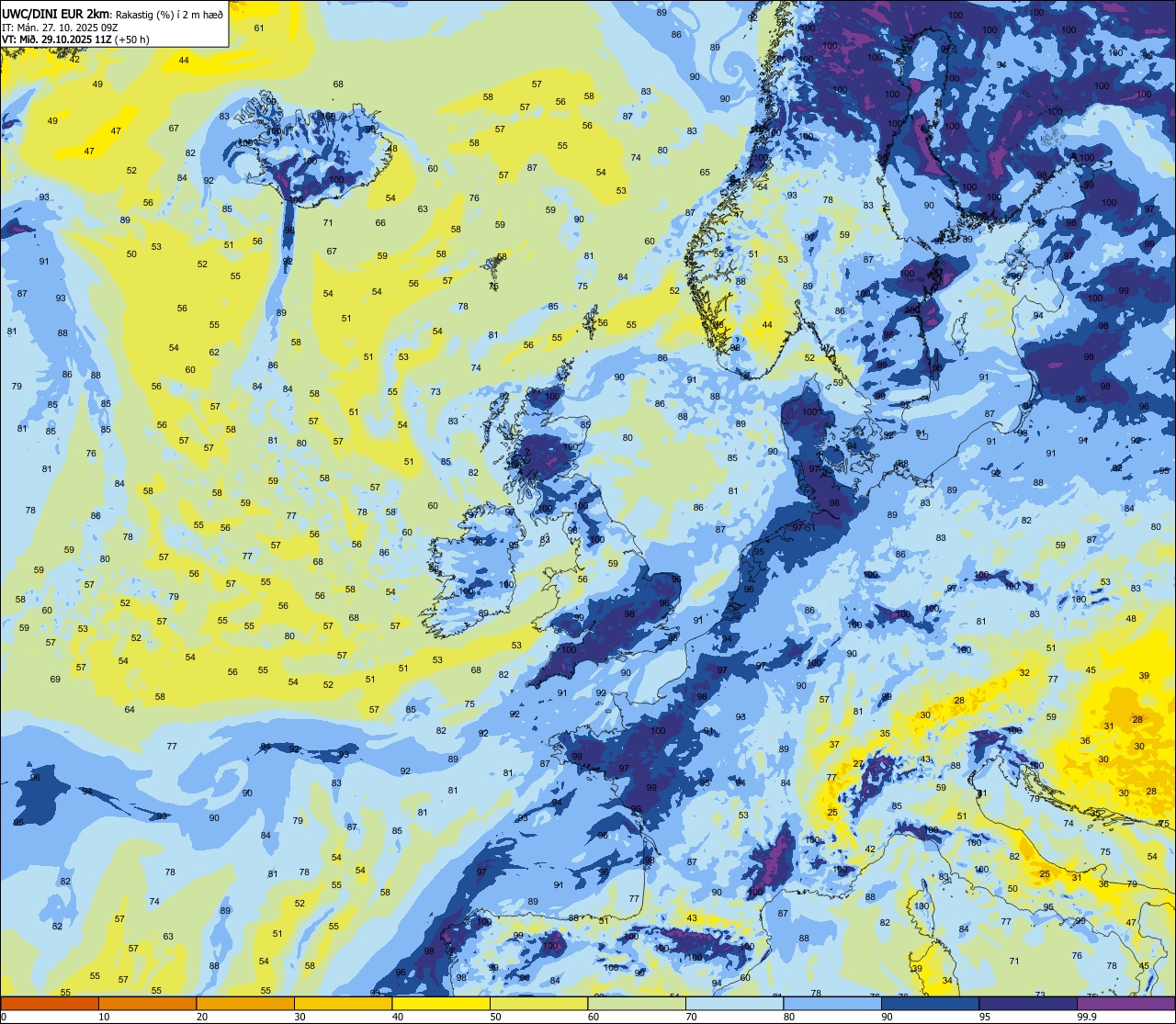Click the amber 30–40 legend swatch
1176x1024 pixels.
coord(343,1004)
